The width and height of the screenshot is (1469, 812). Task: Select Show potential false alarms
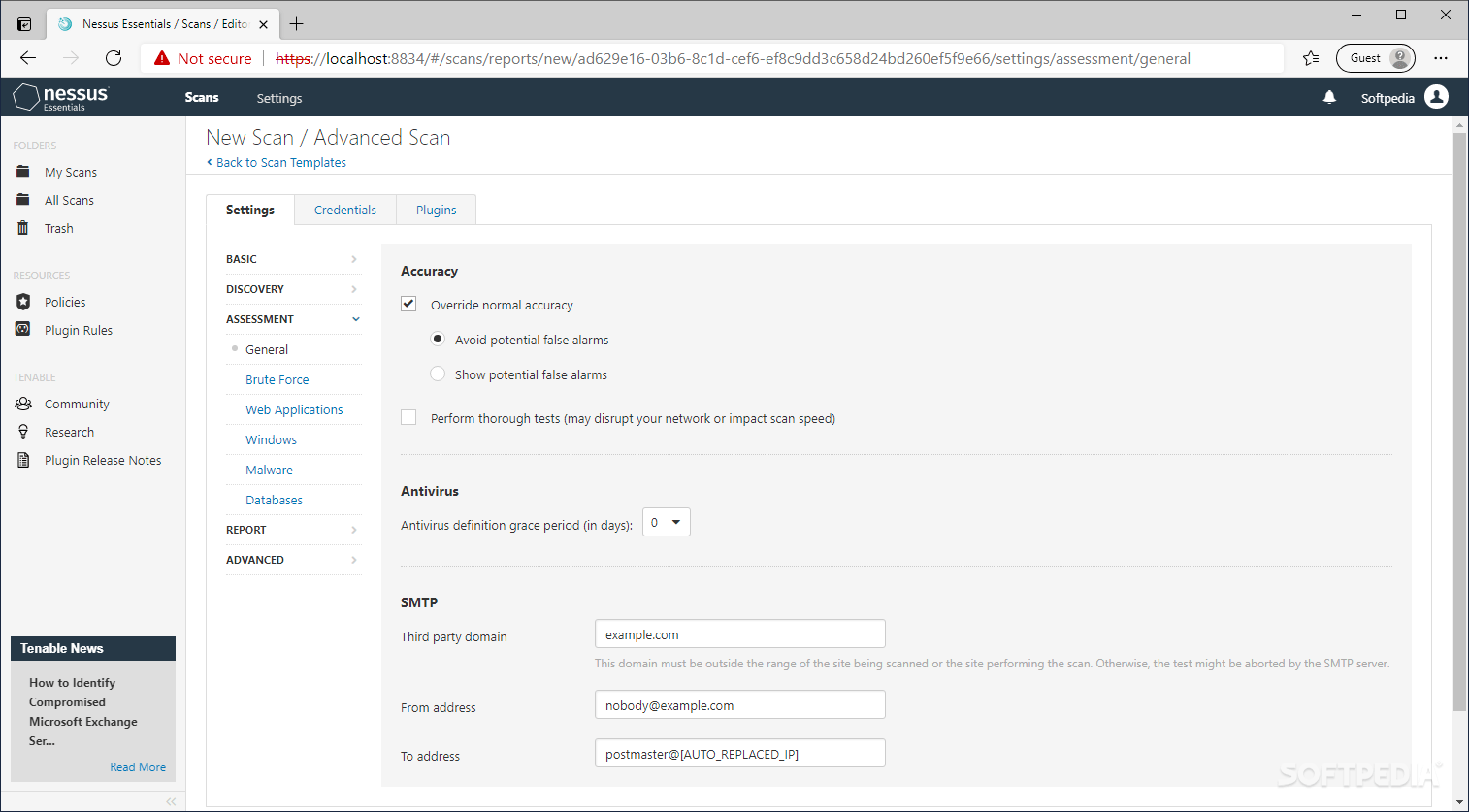pos(438,374)
